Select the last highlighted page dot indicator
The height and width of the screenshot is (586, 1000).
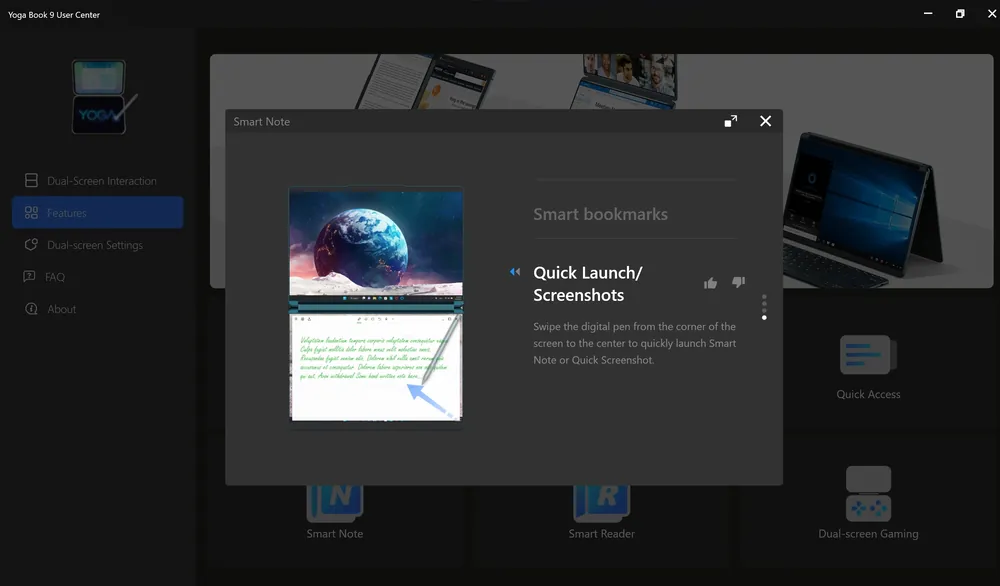[764, 318]
